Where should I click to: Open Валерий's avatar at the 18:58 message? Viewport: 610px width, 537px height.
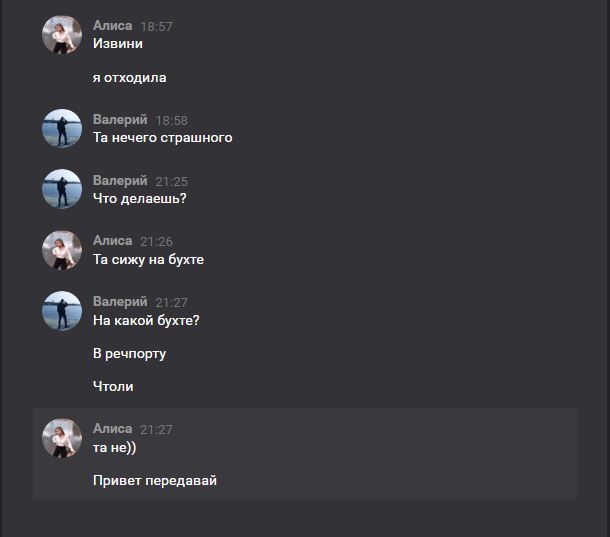point(62,128)
